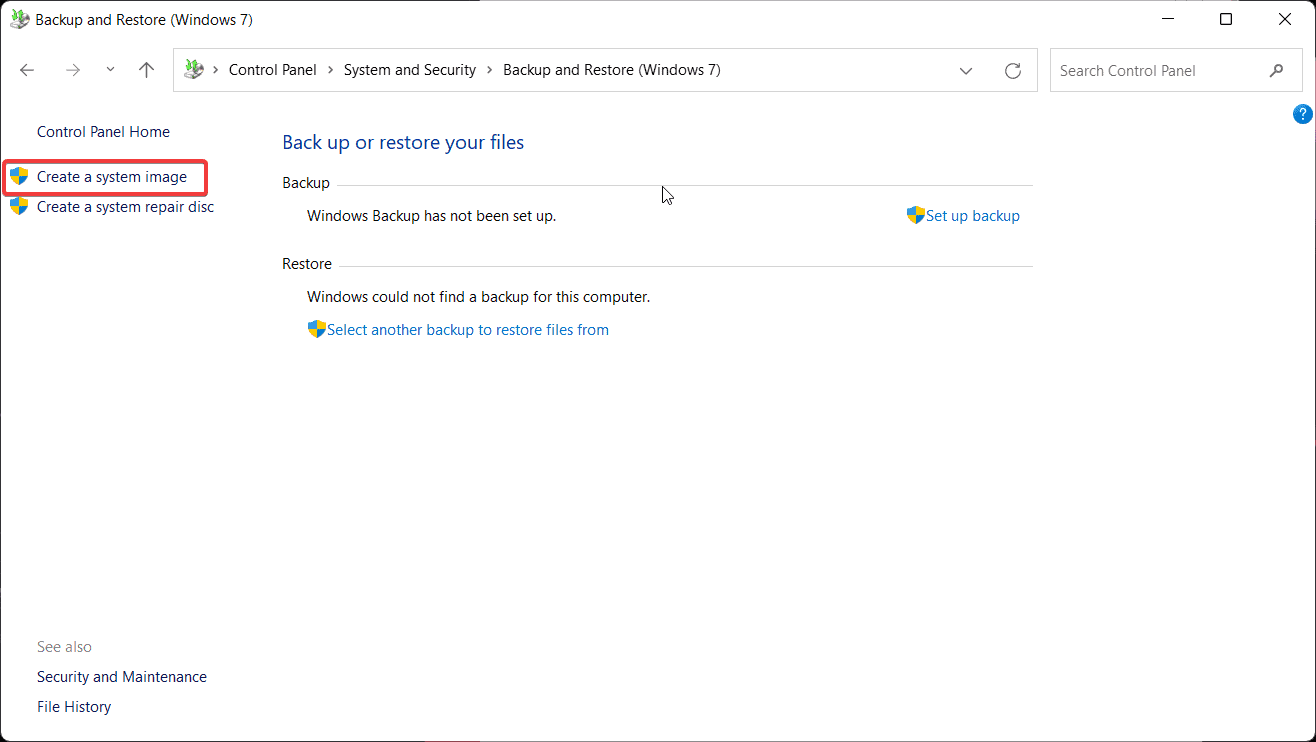Click 'Windows could not find a backup' text
Viewport: 1316px width, 742px height.
[479, 297]
